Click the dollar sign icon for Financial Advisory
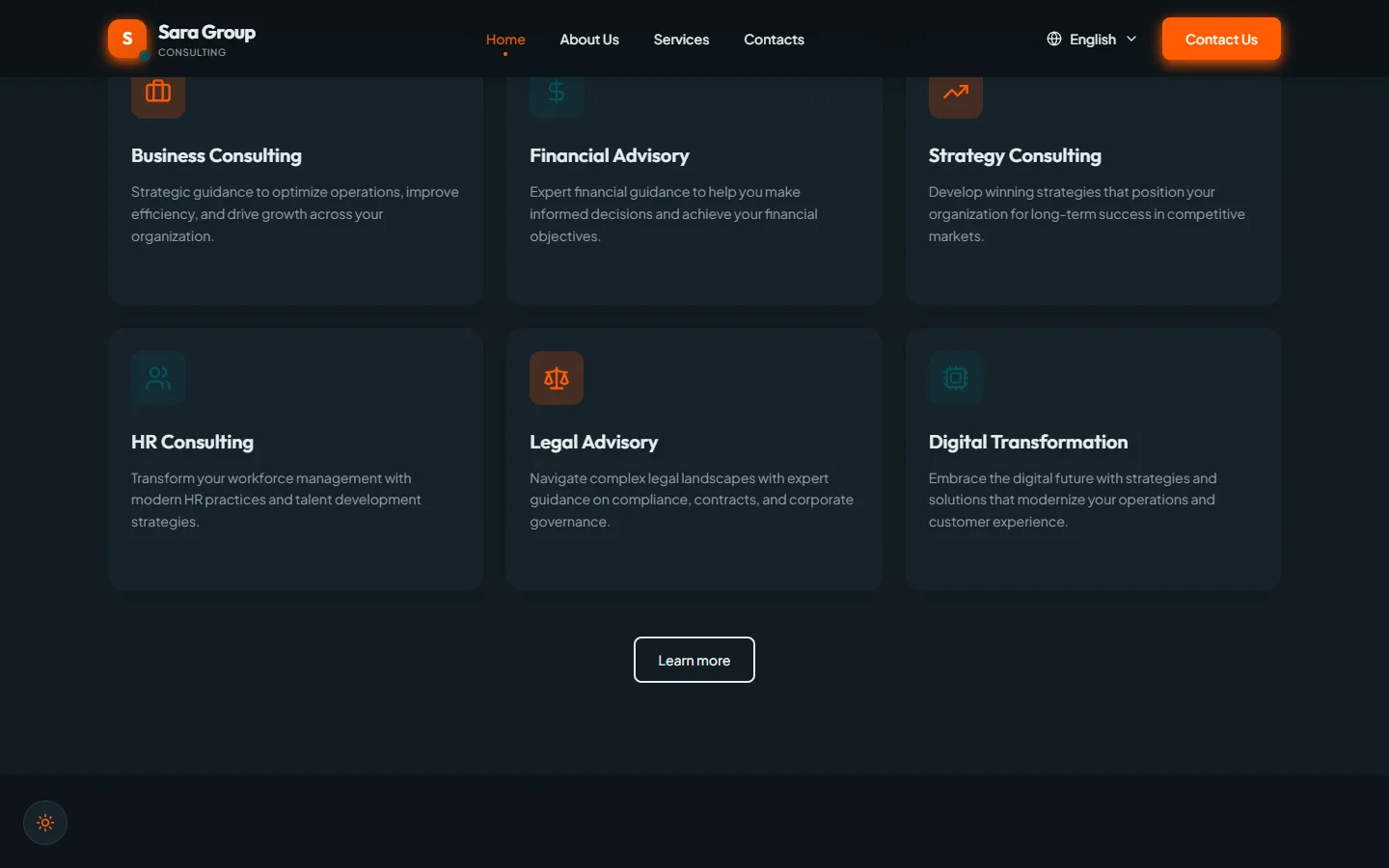1389x868 pixels. (x=557, y=92)
